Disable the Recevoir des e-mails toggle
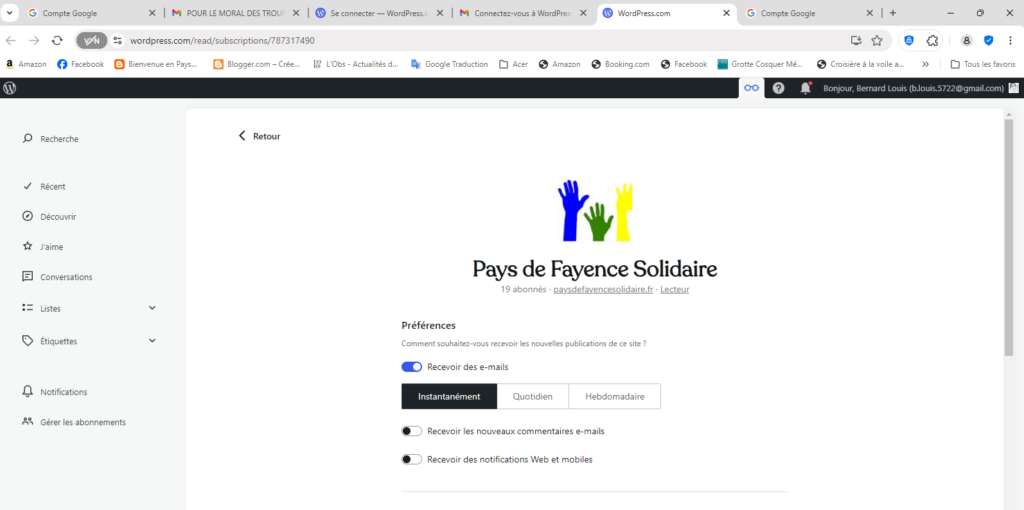The image size is (1024, 510). [412, 367]
